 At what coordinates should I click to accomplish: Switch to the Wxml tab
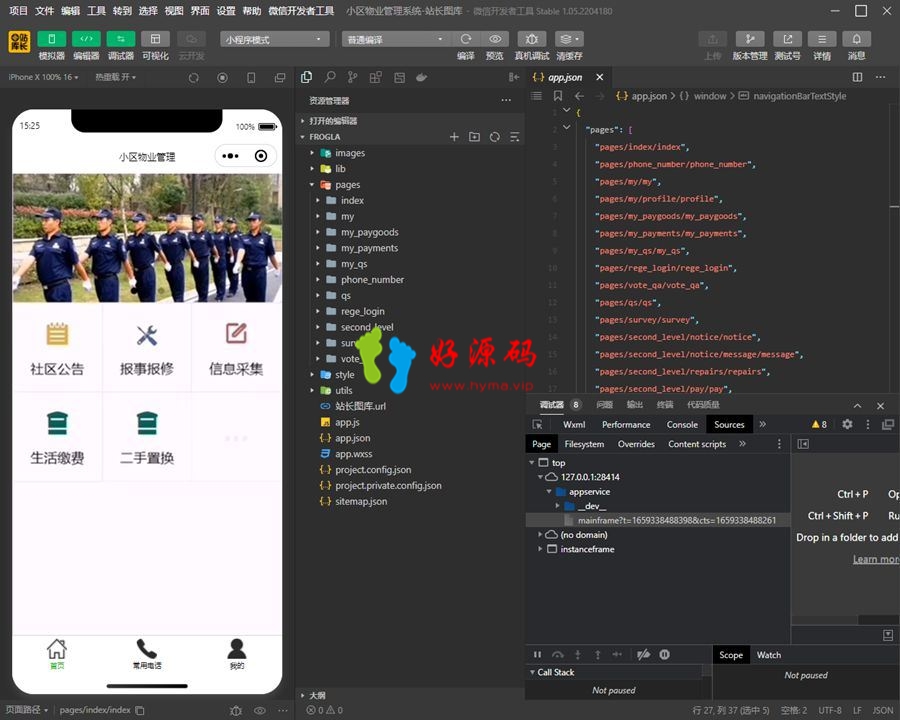(574, 424)
